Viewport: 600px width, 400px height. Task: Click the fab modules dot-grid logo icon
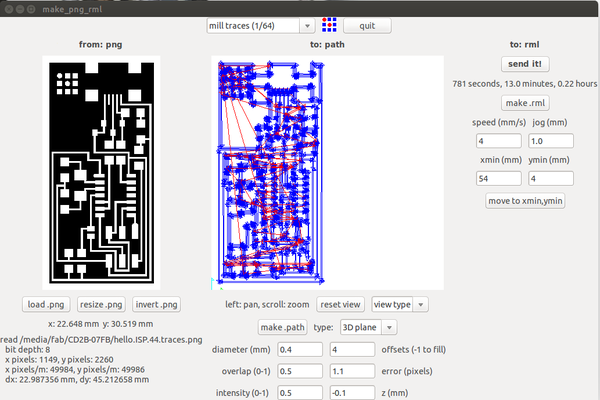329,25
